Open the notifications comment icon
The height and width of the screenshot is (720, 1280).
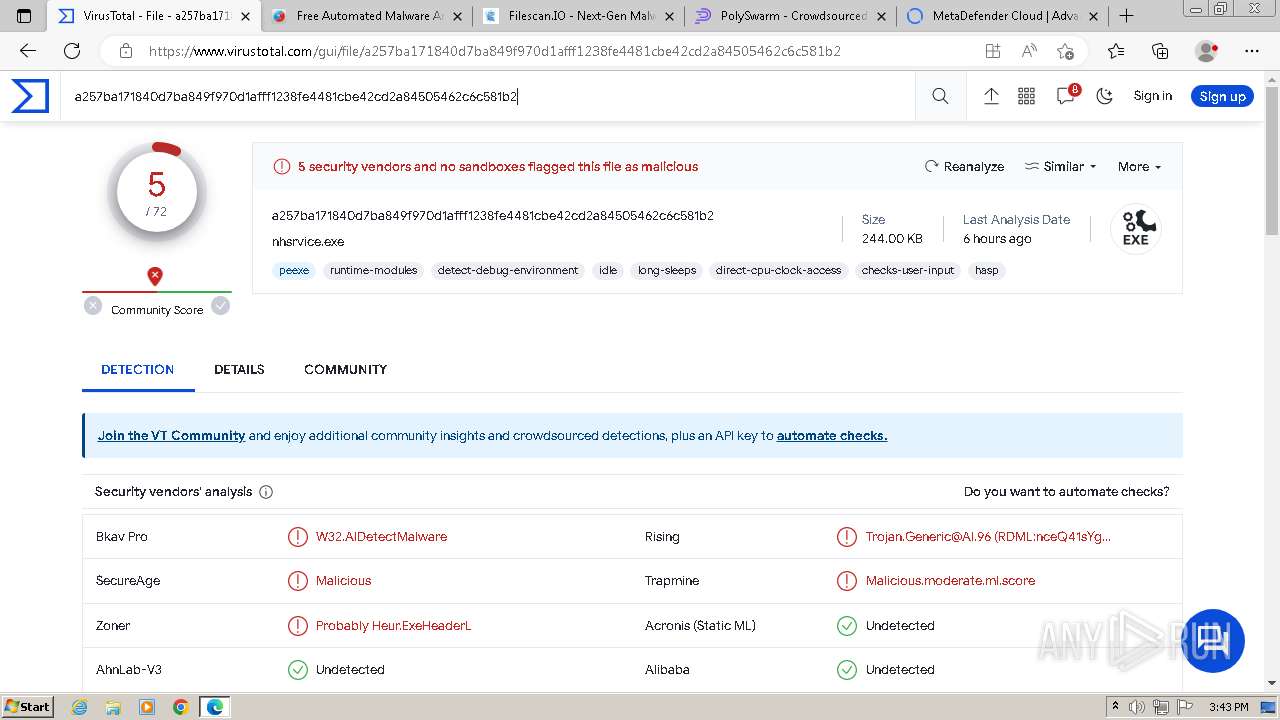coord(1066,95)
